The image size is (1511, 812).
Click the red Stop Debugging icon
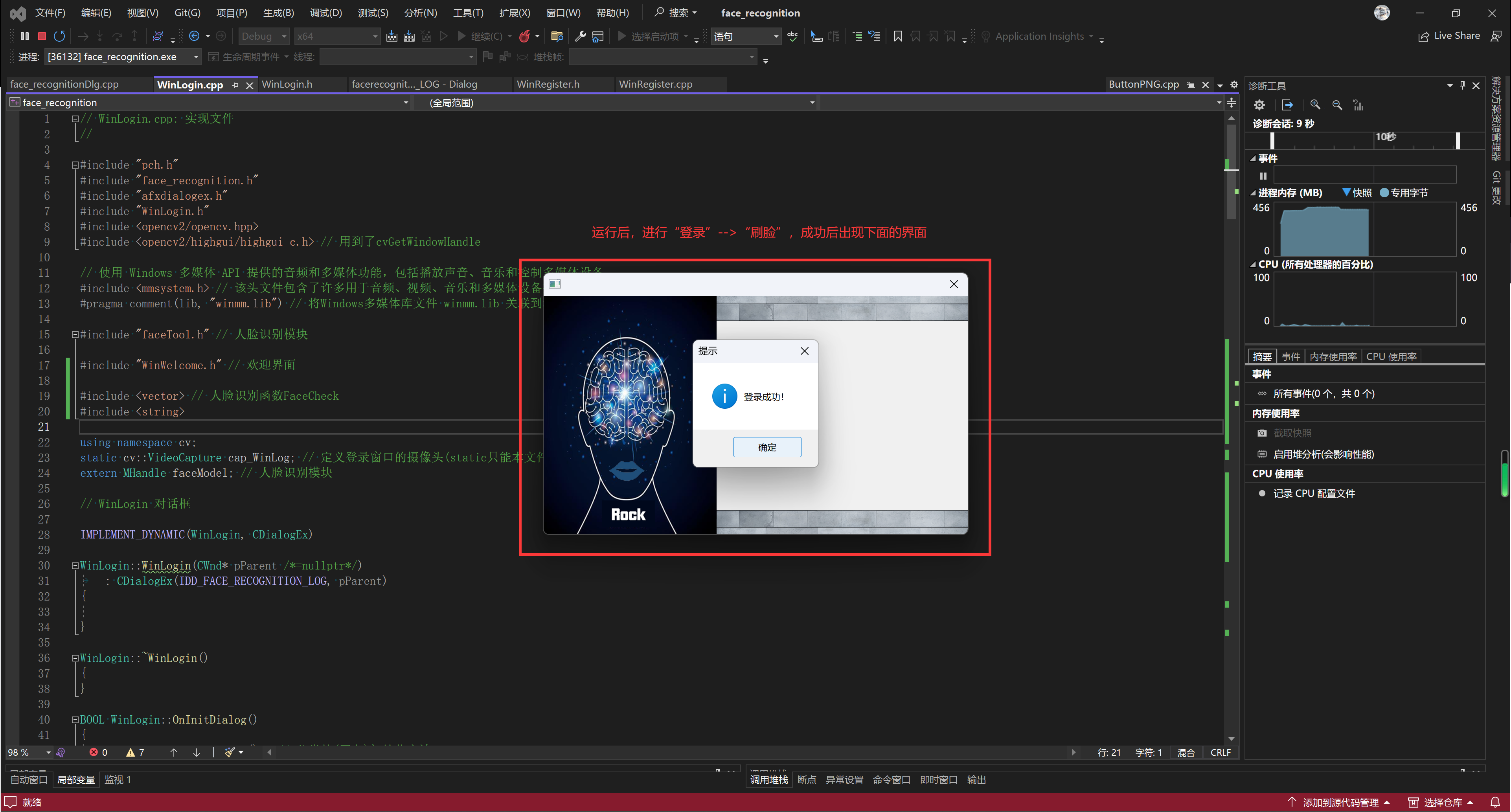tap(42, 37)
